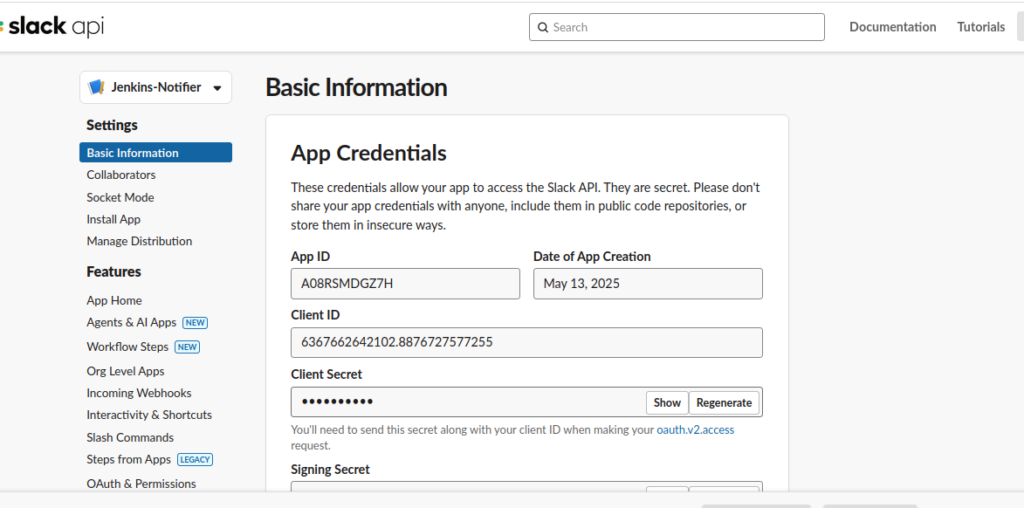This screenshot has height=508, width=1024.
Task: Open OAuth & Permissions page
Action: [x=141, y=484]
